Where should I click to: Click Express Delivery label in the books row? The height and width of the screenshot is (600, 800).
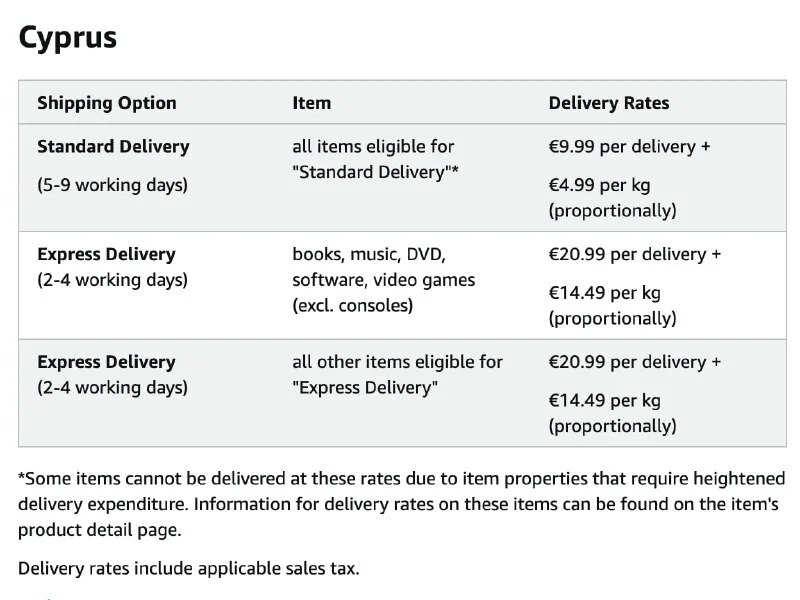(x=106, y=255)
